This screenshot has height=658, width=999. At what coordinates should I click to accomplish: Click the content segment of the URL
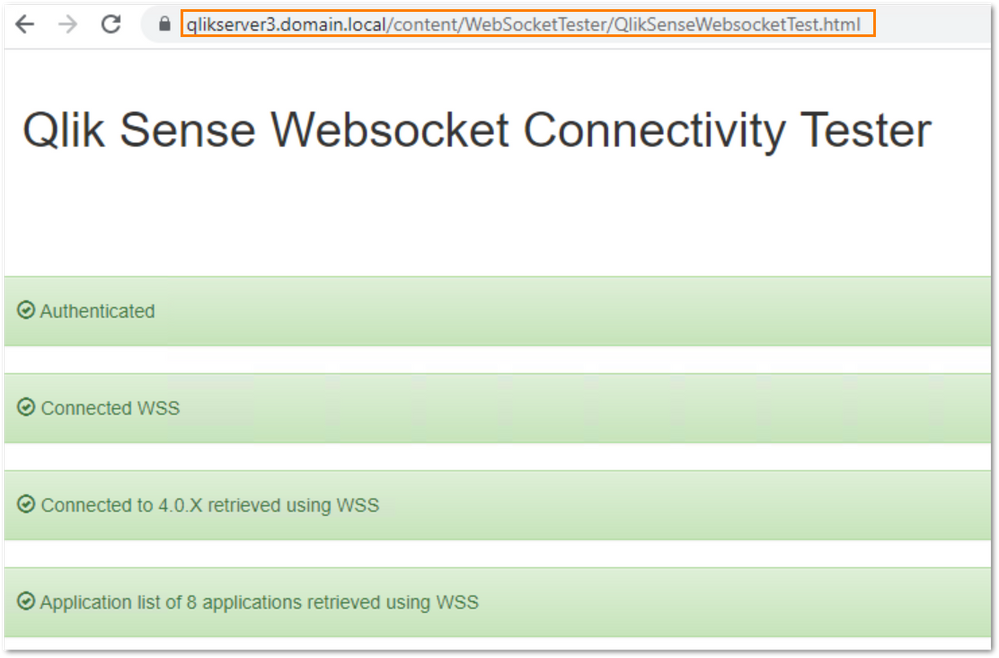point(425,25)
